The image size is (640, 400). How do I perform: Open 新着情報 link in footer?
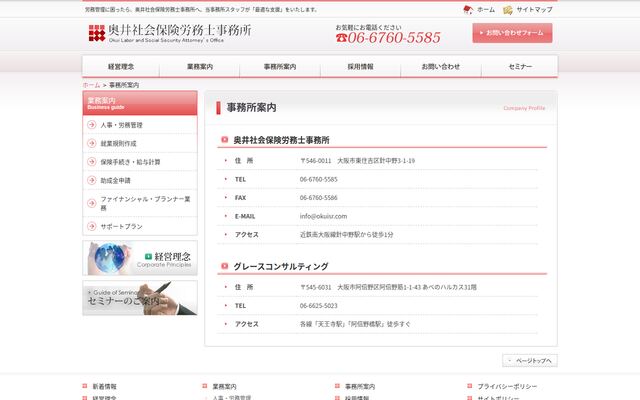coord(104,386)
